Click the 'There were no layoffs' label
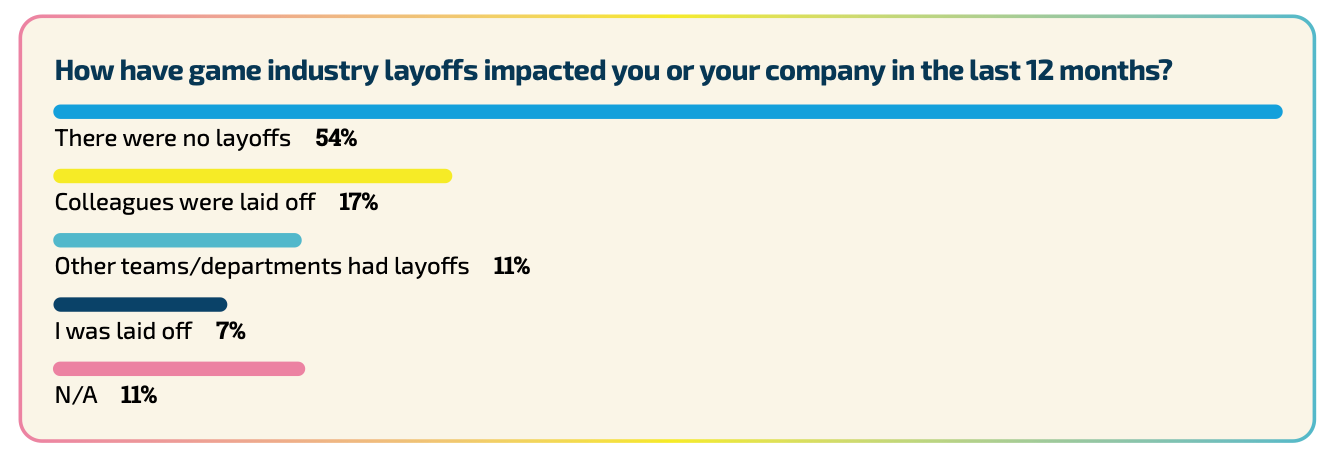Viewport: 1340px width, 456px height. 172,139
